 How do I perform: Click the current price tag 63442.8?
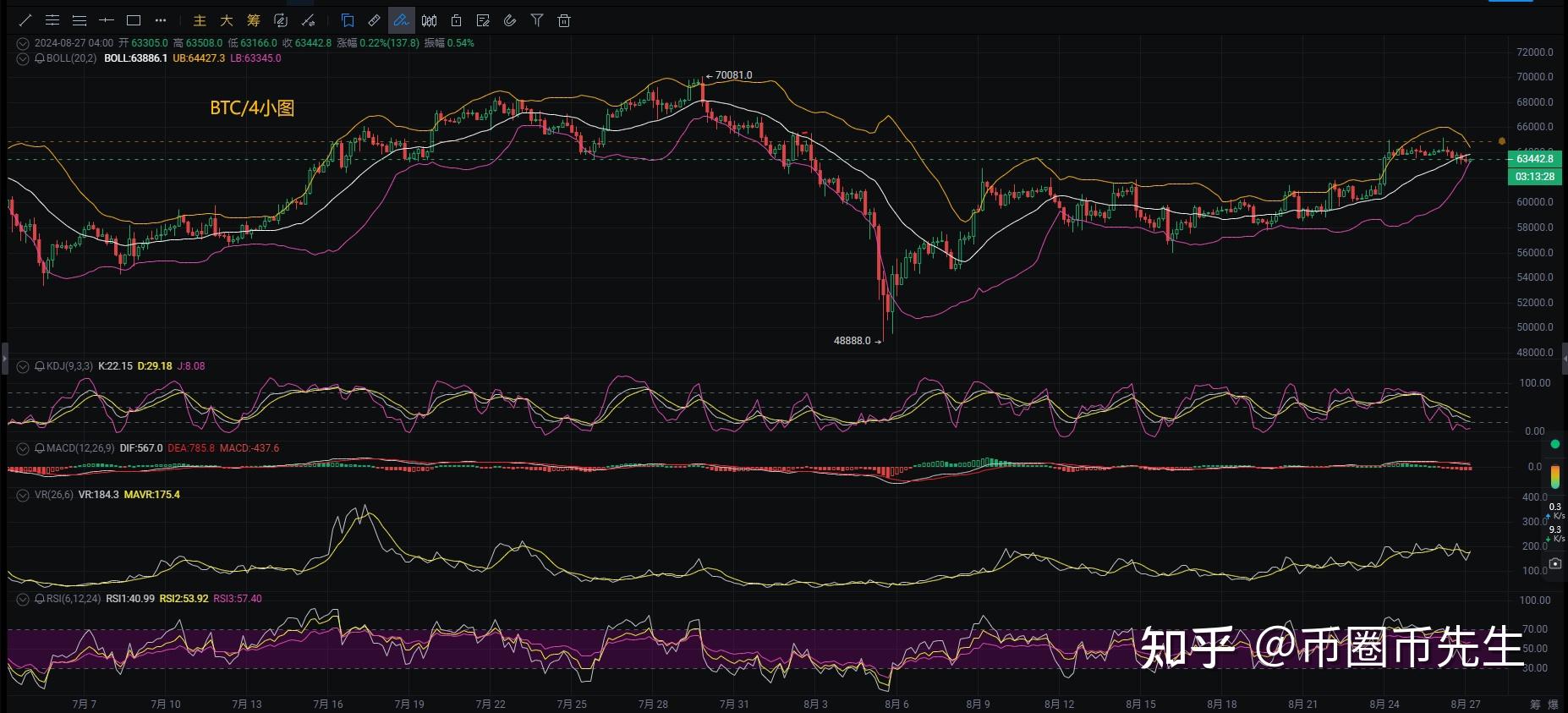pos(1534,159)
